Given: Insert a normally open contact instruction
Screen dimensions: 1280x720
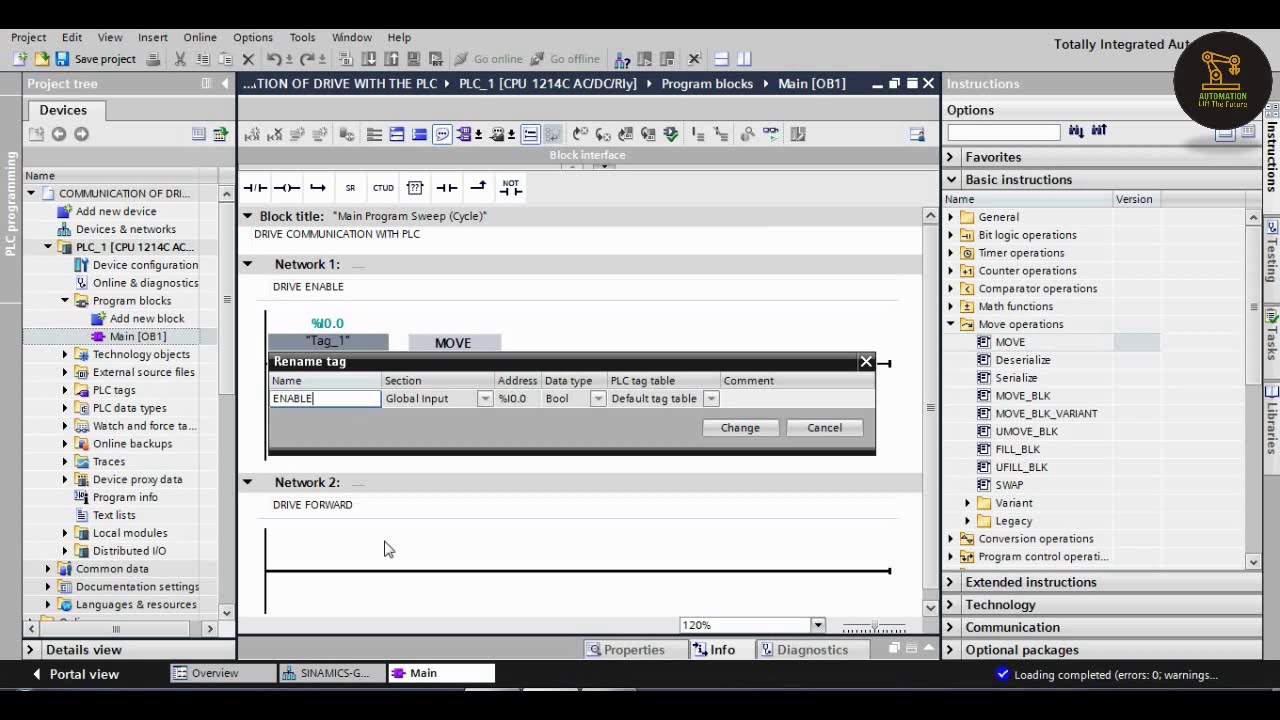Looking at the screenshot, I should click(446, 187).
